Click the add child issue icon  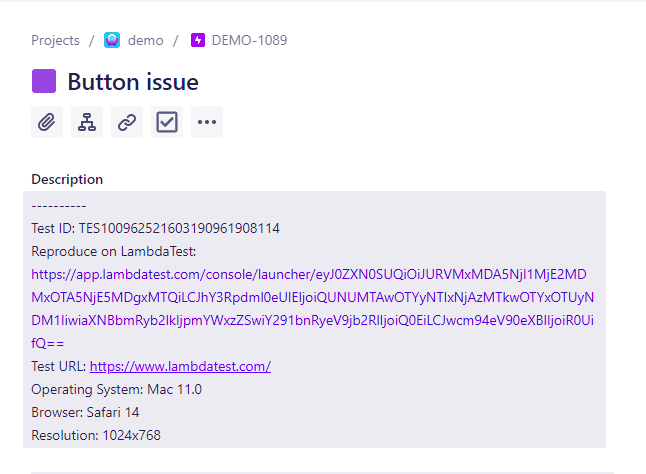[x=87, y=122]
